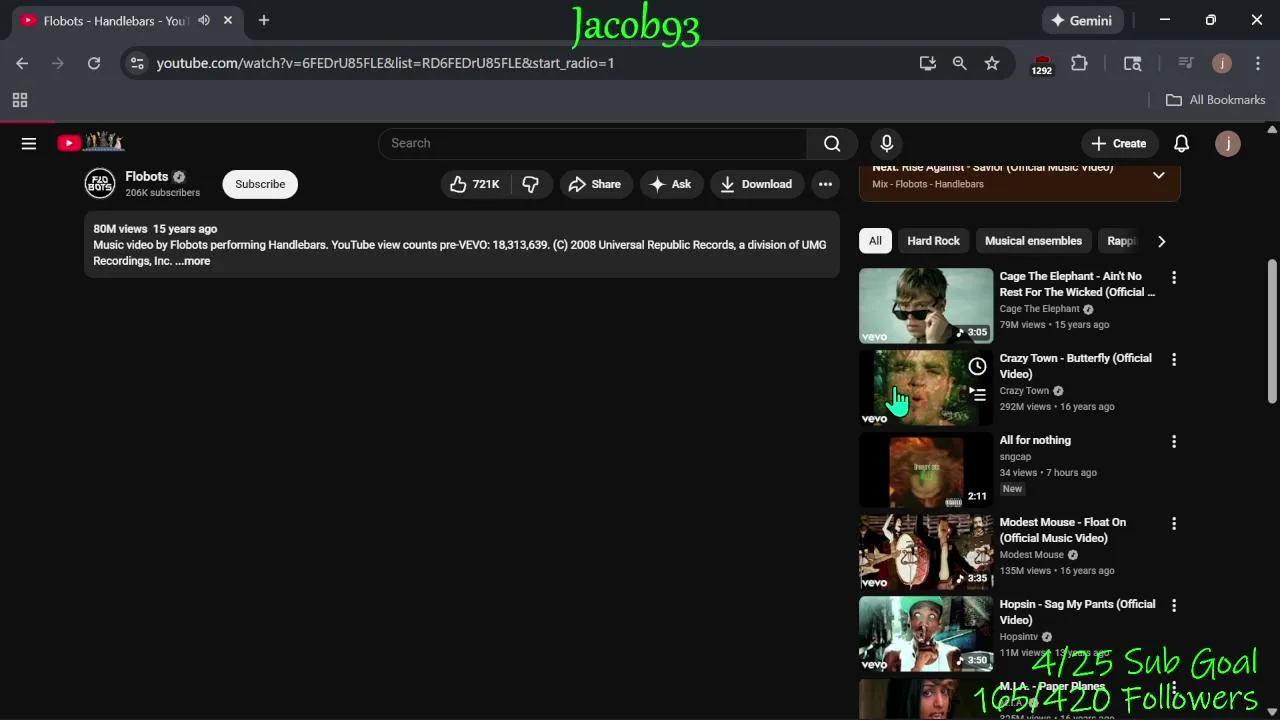Open All Bookmarks folder
1280x720 pixels.
pyautogui.click(x=1216, y=100)
